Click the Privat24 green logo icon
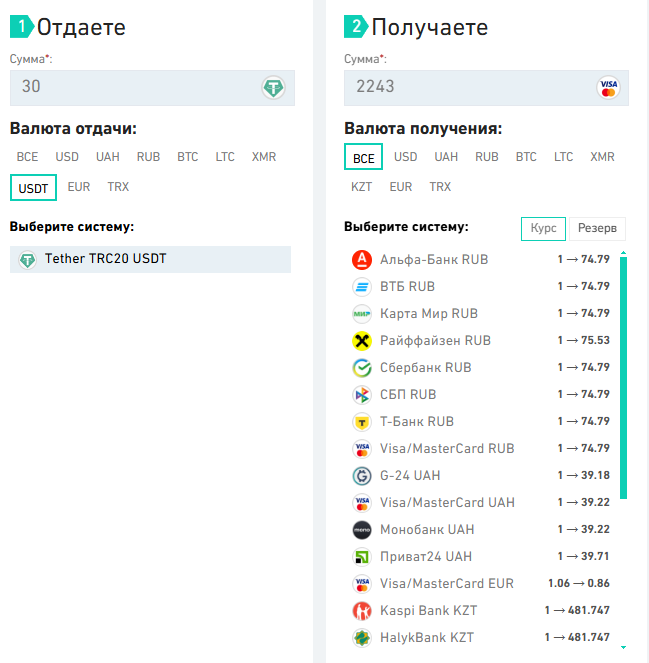This screenshot has width=649, height=663. pyautogui.click(x=362, y=557)
